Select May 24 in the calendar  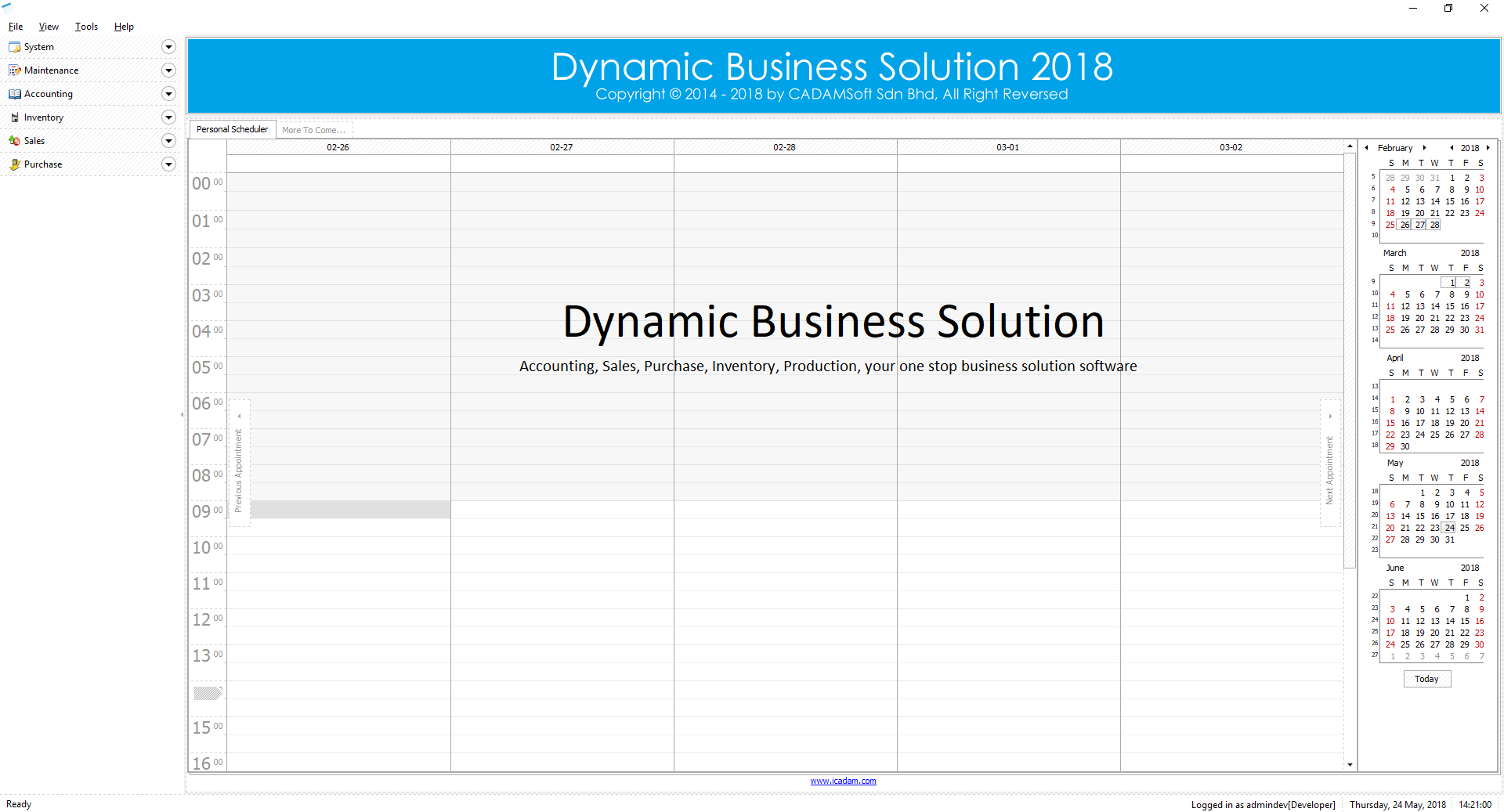pyautogui.click(x=1450, y=528)
